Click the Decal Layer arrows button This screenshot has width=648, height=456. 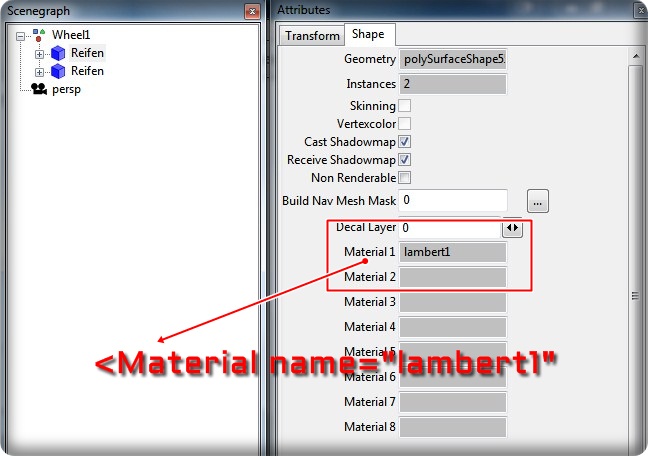pyautogui.click(x=512, y=228)
